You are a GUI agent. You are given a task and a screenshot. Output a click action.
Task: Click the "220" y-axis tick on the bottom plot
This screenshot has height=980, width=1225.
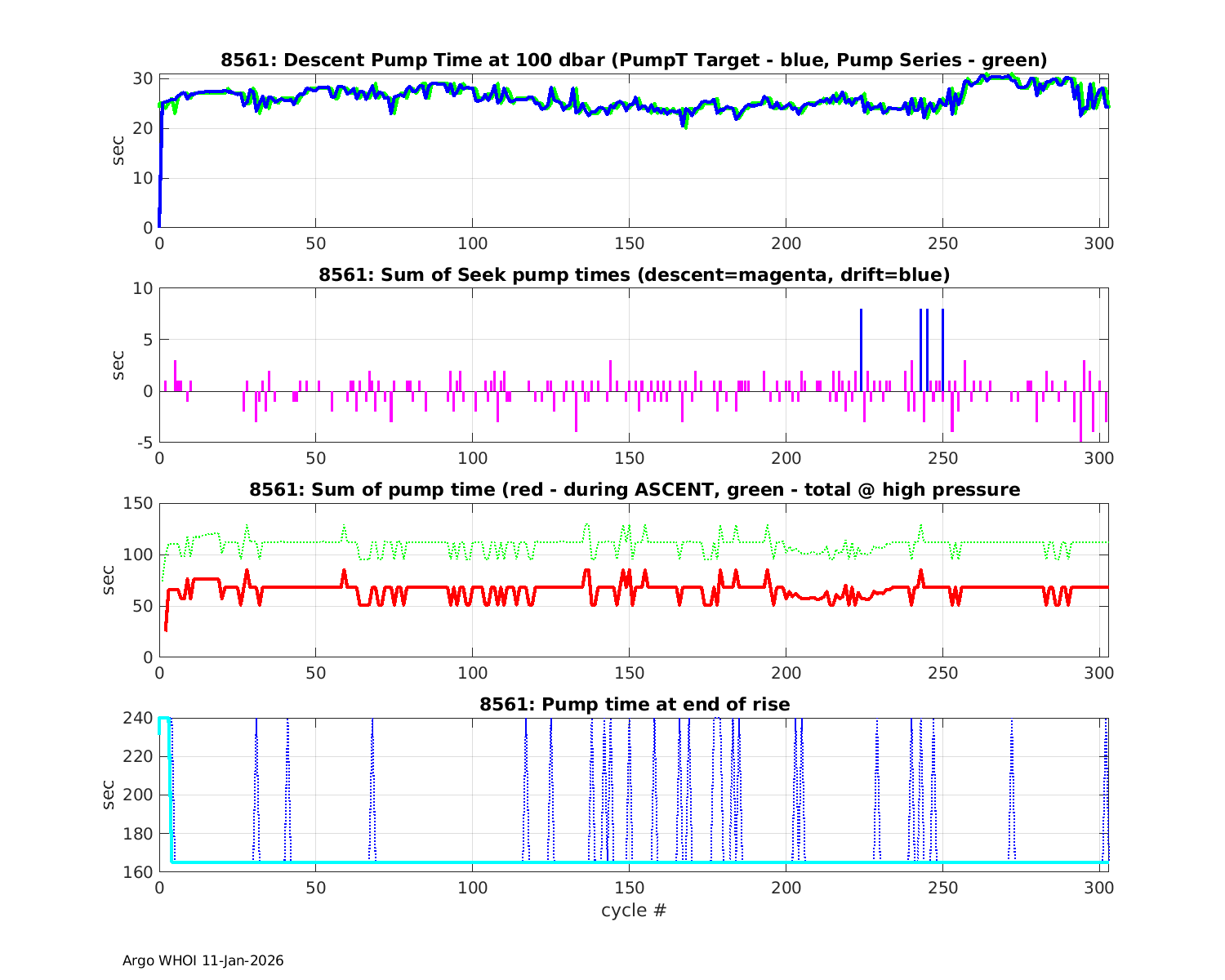tap(137, 757)
